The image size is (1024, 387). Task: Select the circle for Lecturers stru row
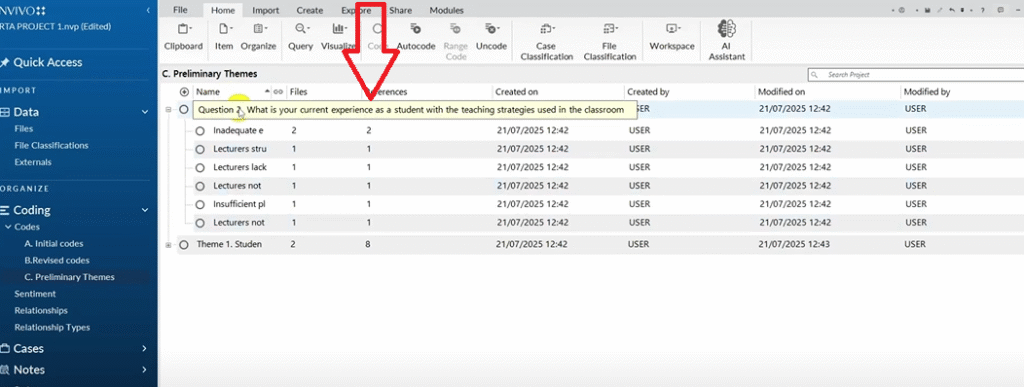click(x=200, y=149)
